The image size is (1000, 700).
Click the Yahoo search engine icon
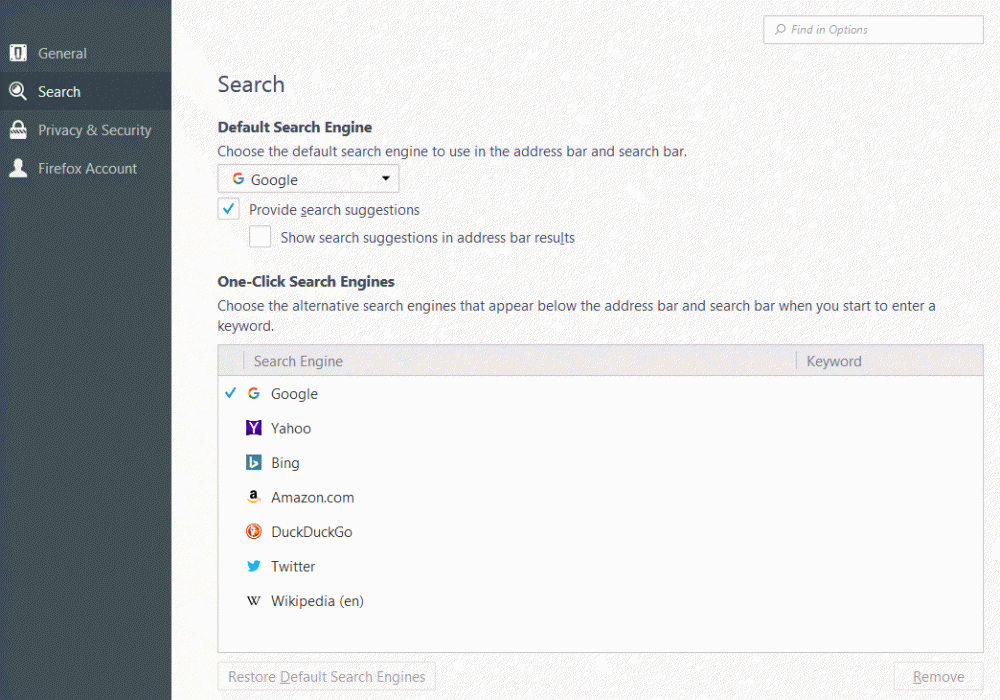[x=254, y=428]
